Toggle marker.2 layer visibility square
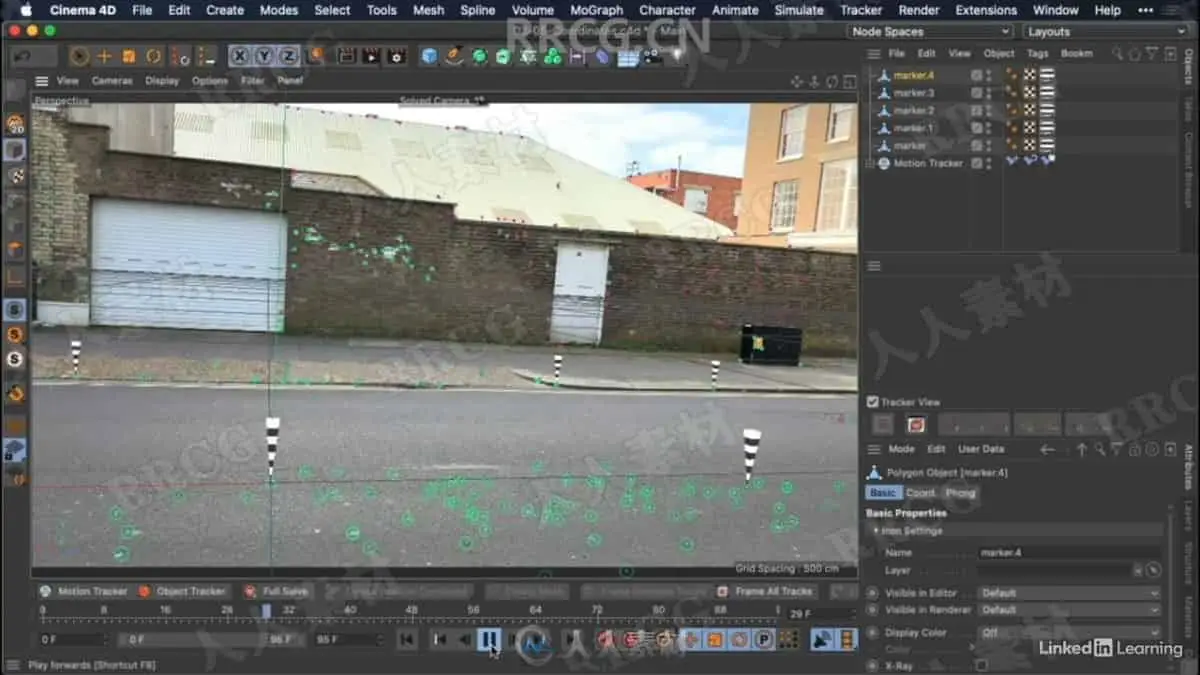Screen dimensions: 1200x675 (976, 110)
